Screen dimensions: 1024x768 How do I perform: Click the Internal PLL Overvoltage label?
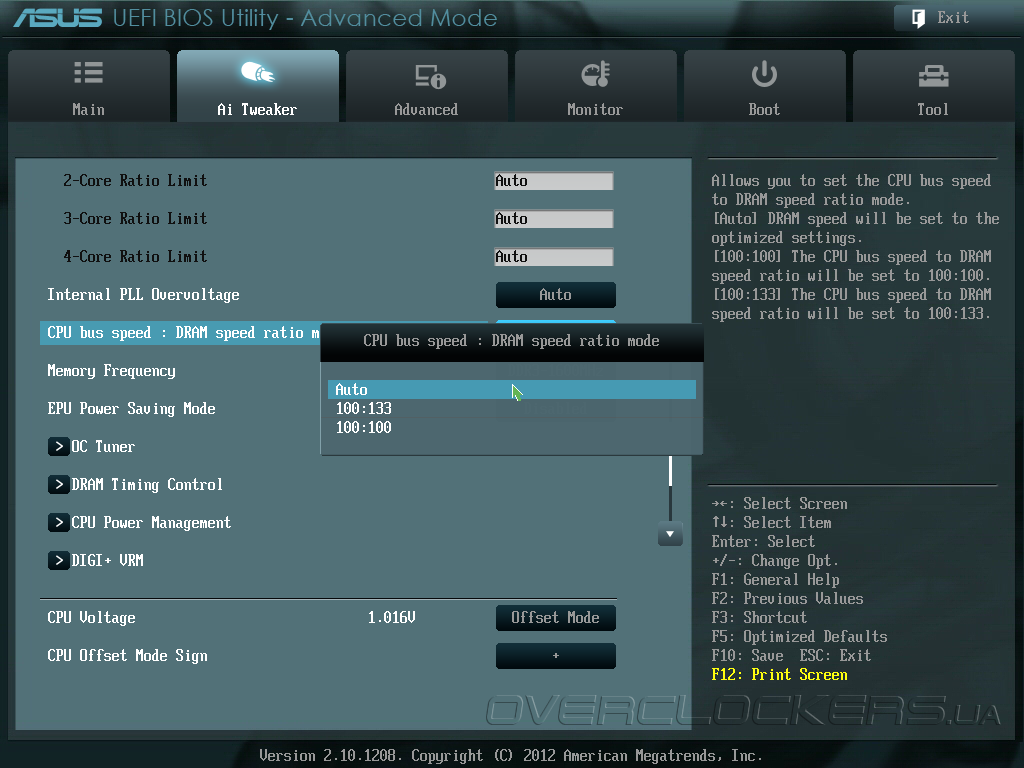tap(143, 295)
